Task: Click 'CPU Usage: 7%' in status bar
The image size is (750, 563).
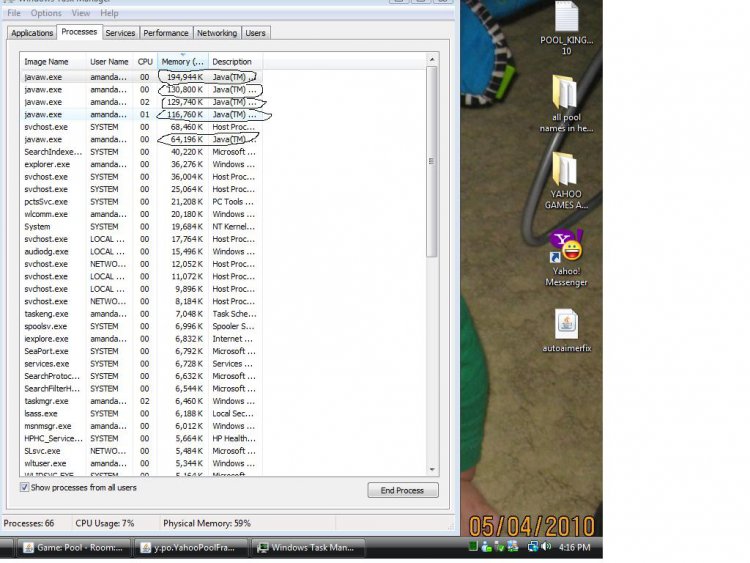Action: 105,523
